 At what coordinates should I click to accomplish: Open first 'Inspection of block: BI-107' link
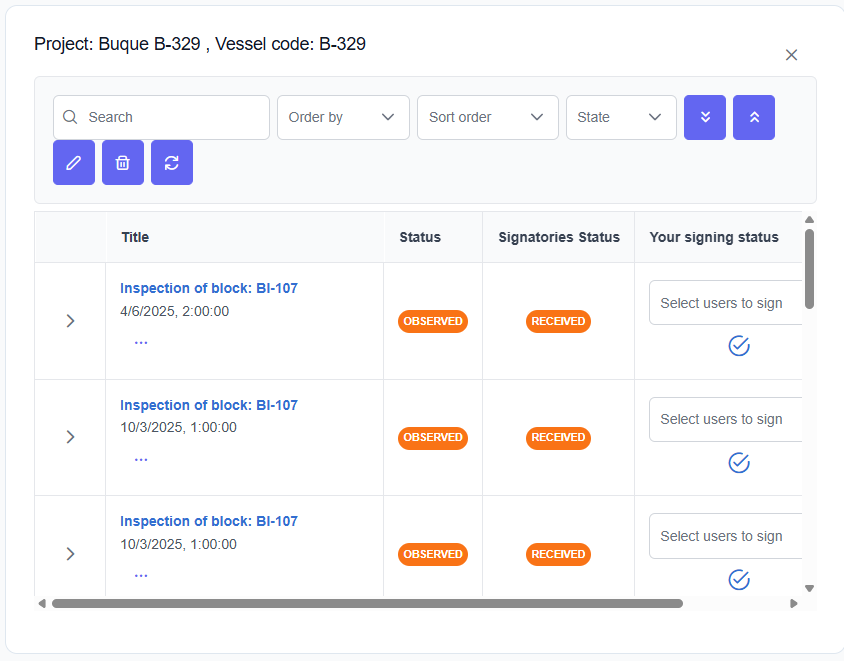pos(209,288)
